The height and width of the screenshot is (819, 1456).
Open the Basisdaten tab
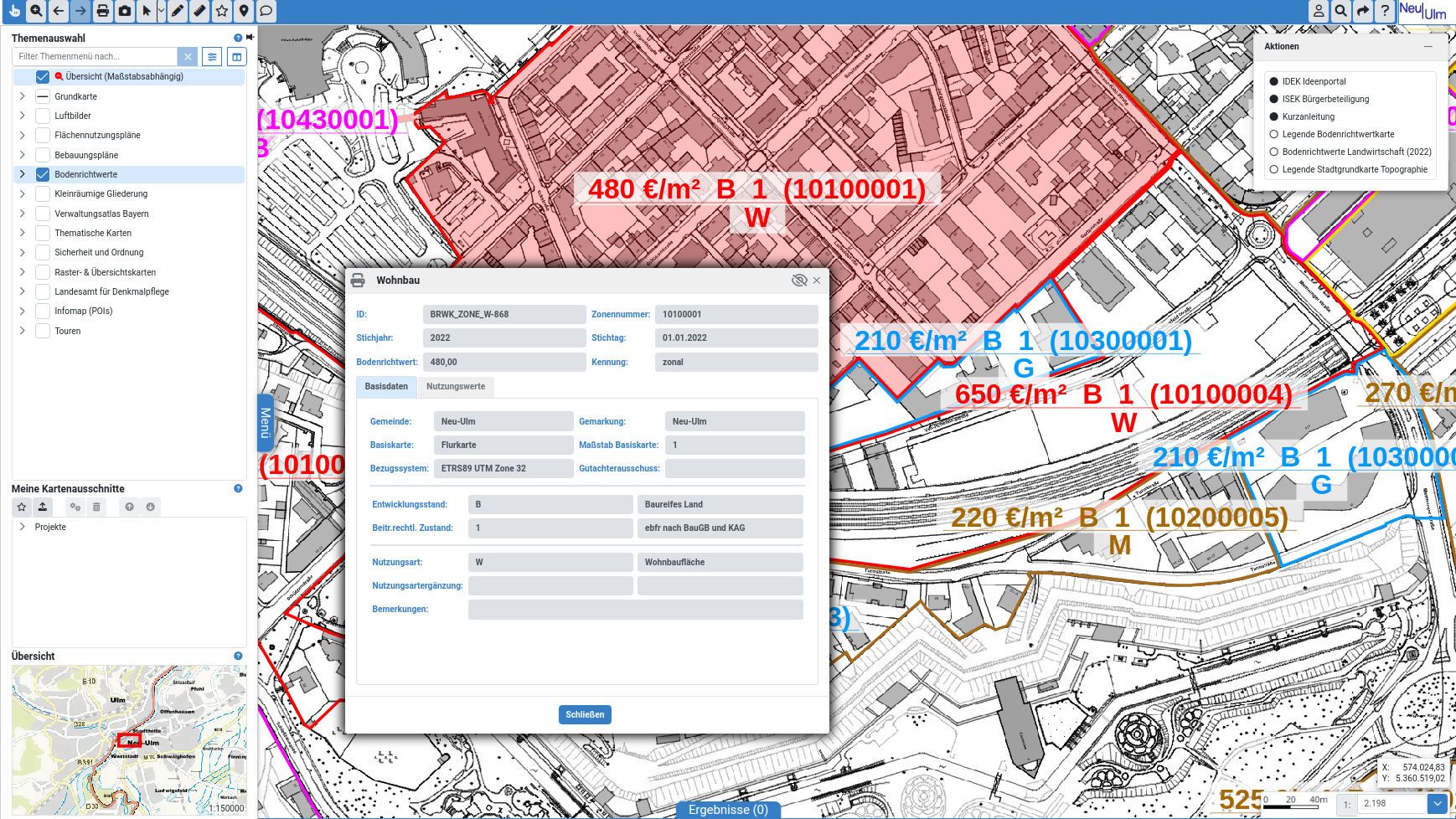click(x=386, y=386)
